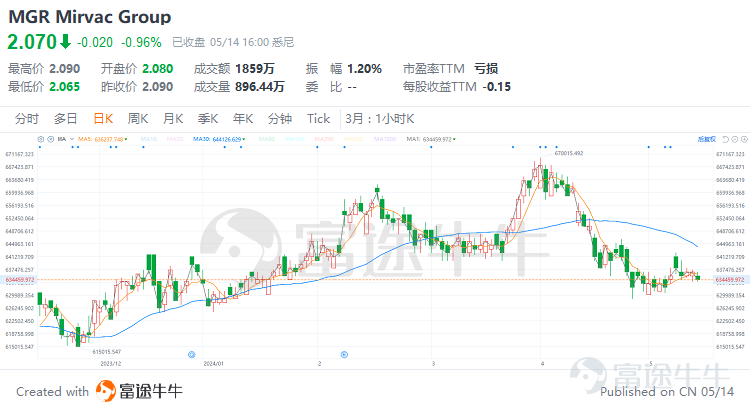Enable the MA60 moving average line
750x412 pixels.
(x=267, y=139)
